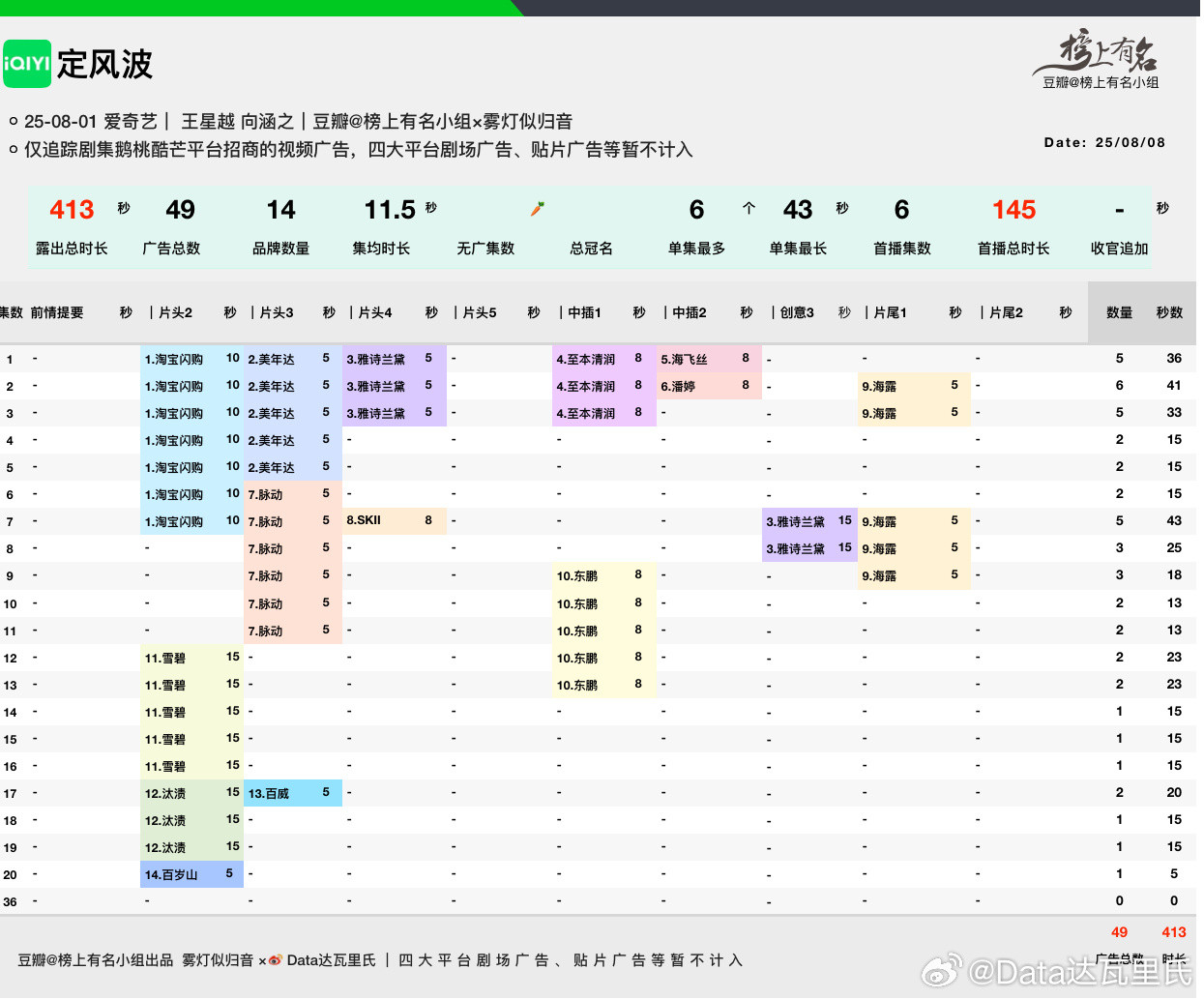Click the 前情提要 column header
Image resolution: width=1204 pixels, height=999 pixels.
57,312
